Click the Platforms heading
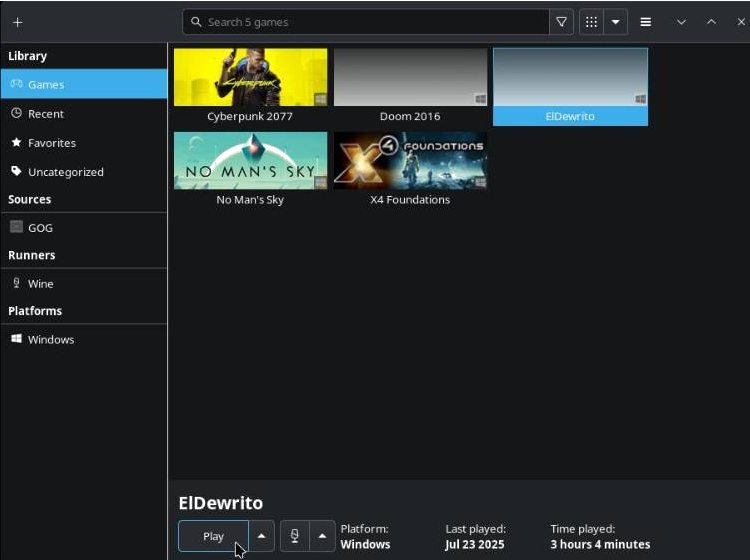The image size is (750, 560). [35, 311]
